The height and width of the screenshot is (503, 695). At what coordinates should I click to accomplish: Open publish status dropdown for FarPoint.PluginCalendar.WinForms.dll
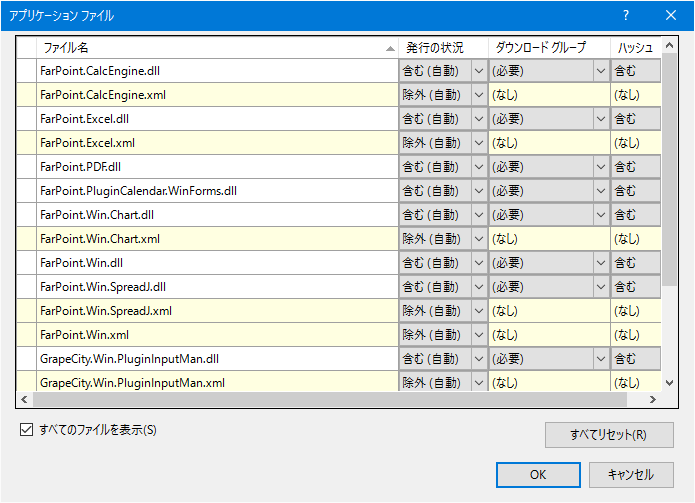coord(479,191)
